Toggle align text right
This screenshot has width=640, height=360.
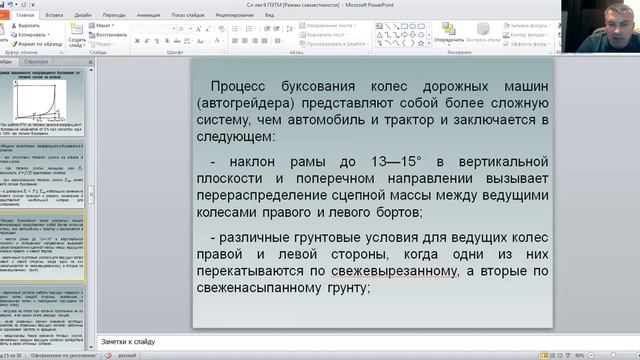(255, 41)
